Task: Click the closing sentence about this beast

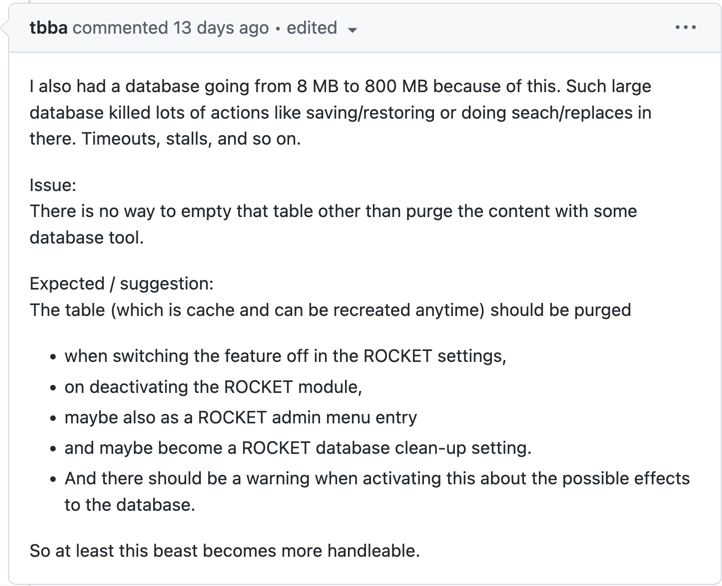Action: 225,551
